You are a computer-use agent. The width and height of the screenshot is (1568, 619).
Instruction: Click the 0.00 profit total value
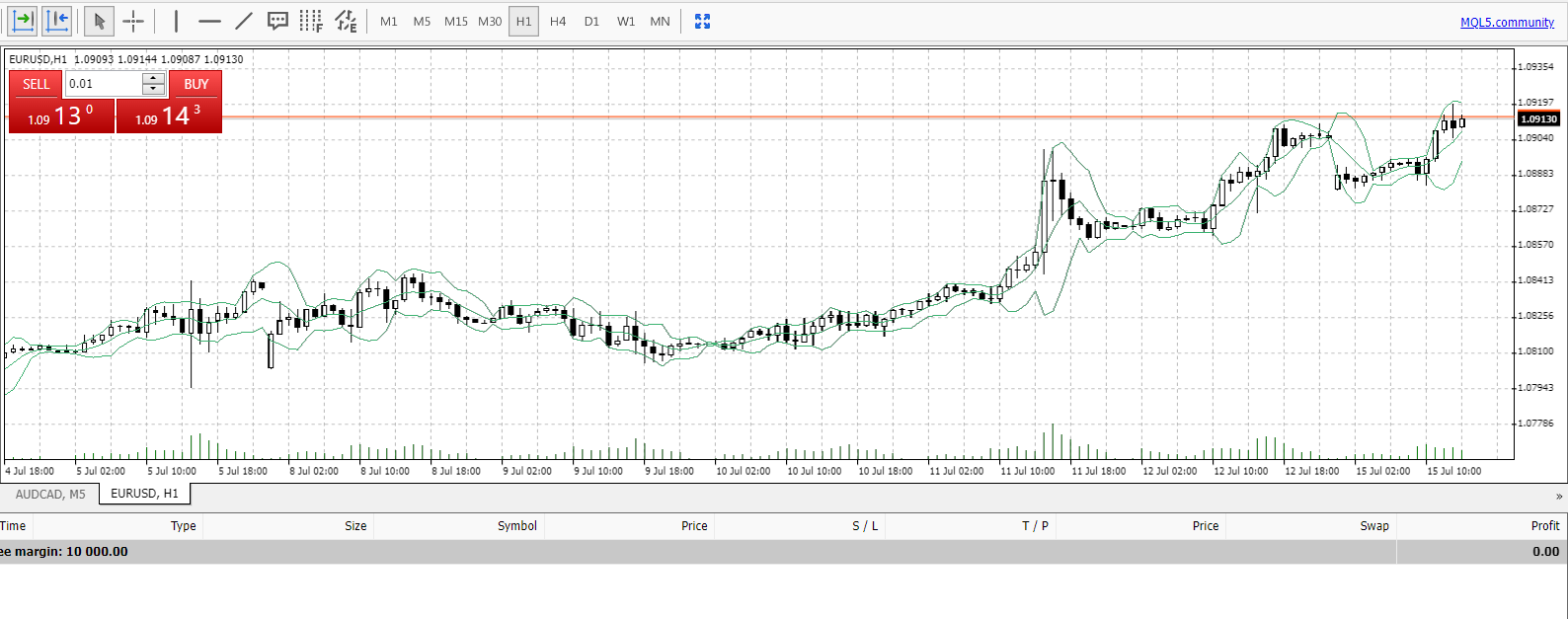tap(1545, 552)
